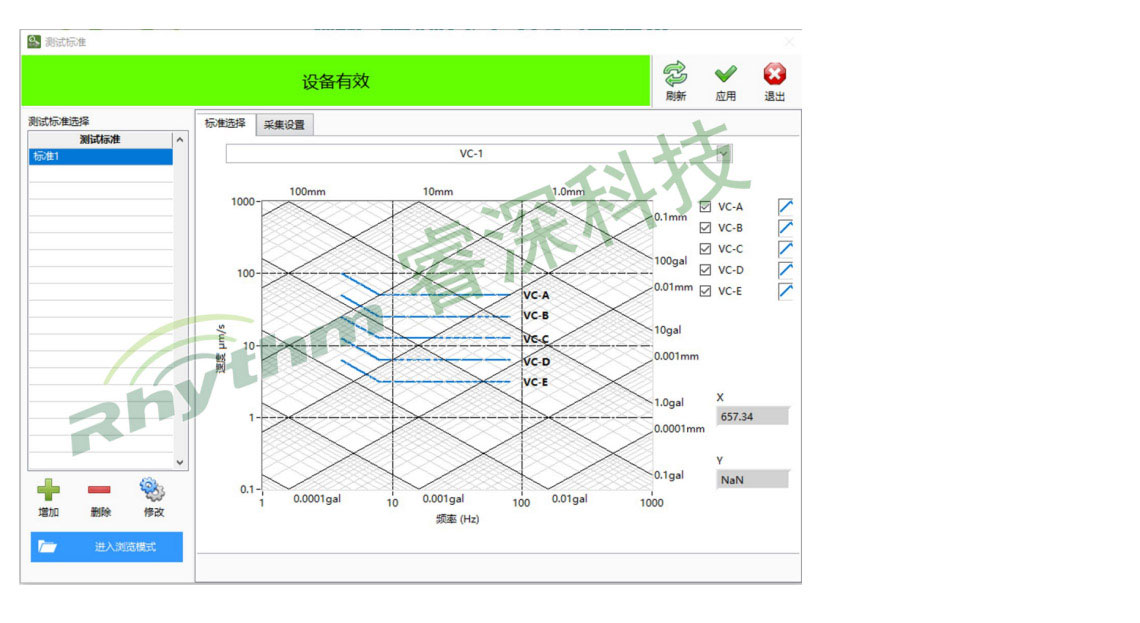Click the 频率 (Hz) axis label
Screen dimensions: 1140x623
[x=457, y=519]
